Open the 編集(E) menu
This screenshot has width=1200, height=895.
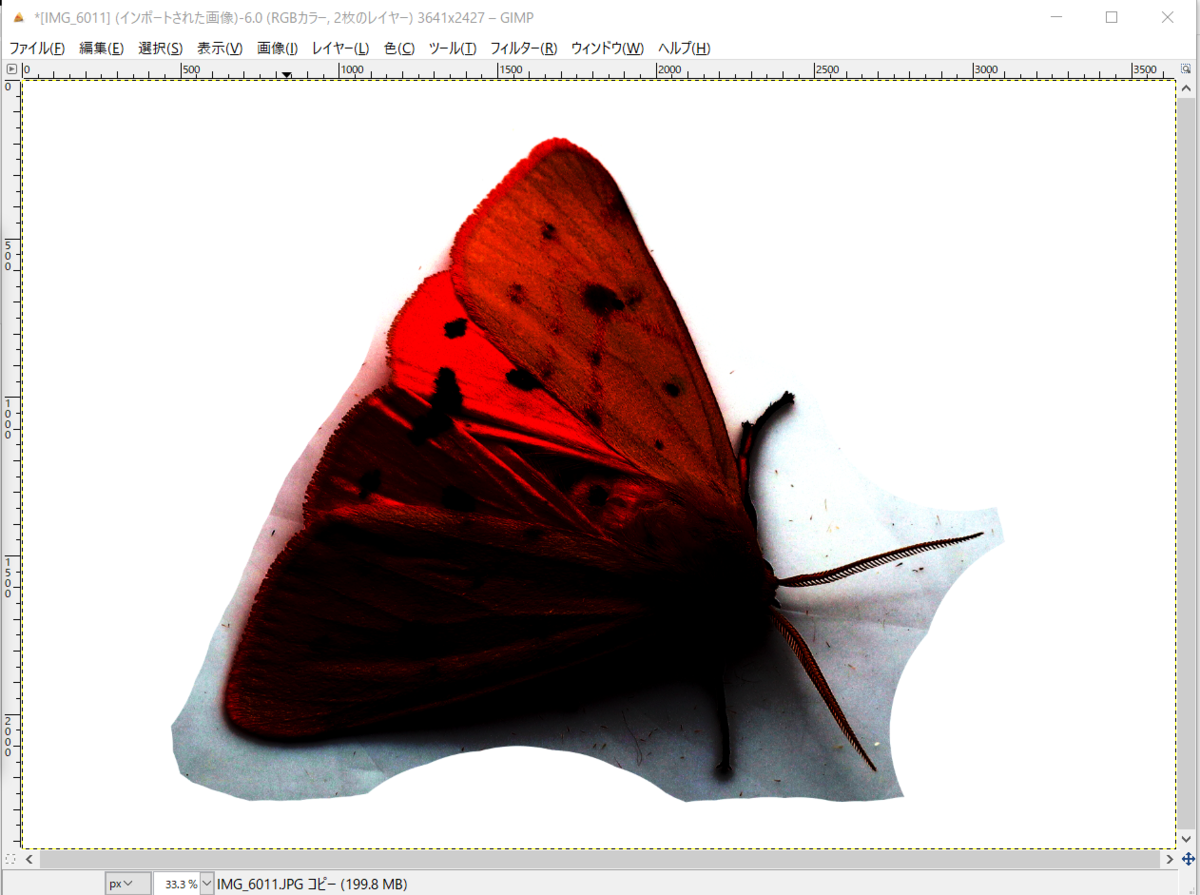point(101,48)
